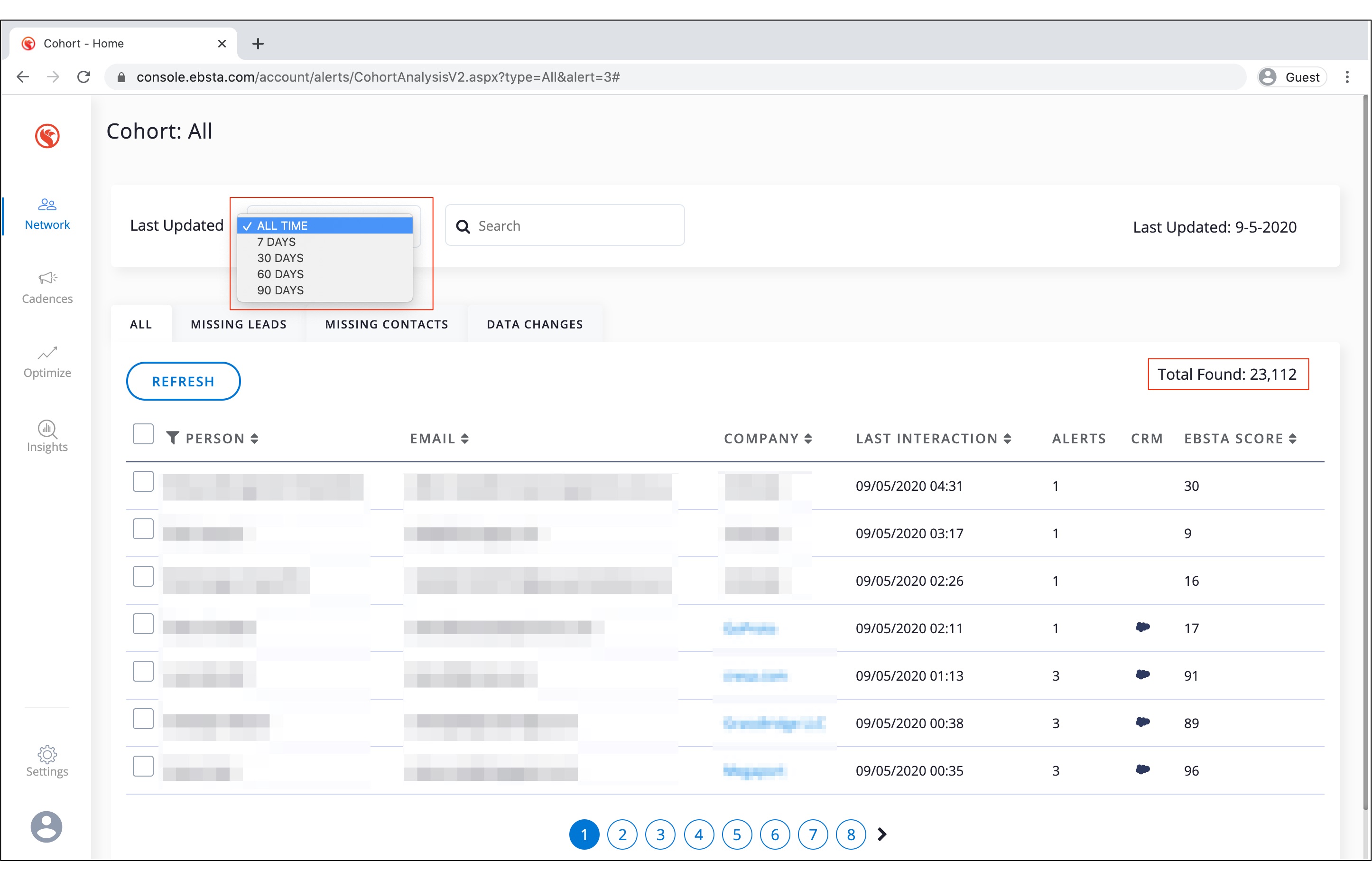Click into the Search input field

(572, 226)
